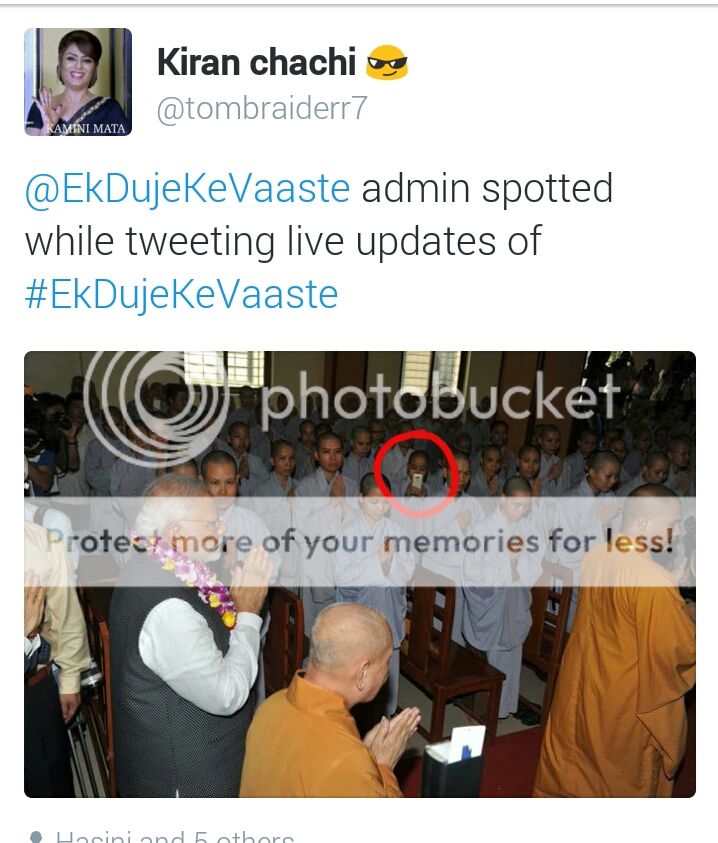Click the red circle in the photo
718x843 pixels.
pos(416,473)
